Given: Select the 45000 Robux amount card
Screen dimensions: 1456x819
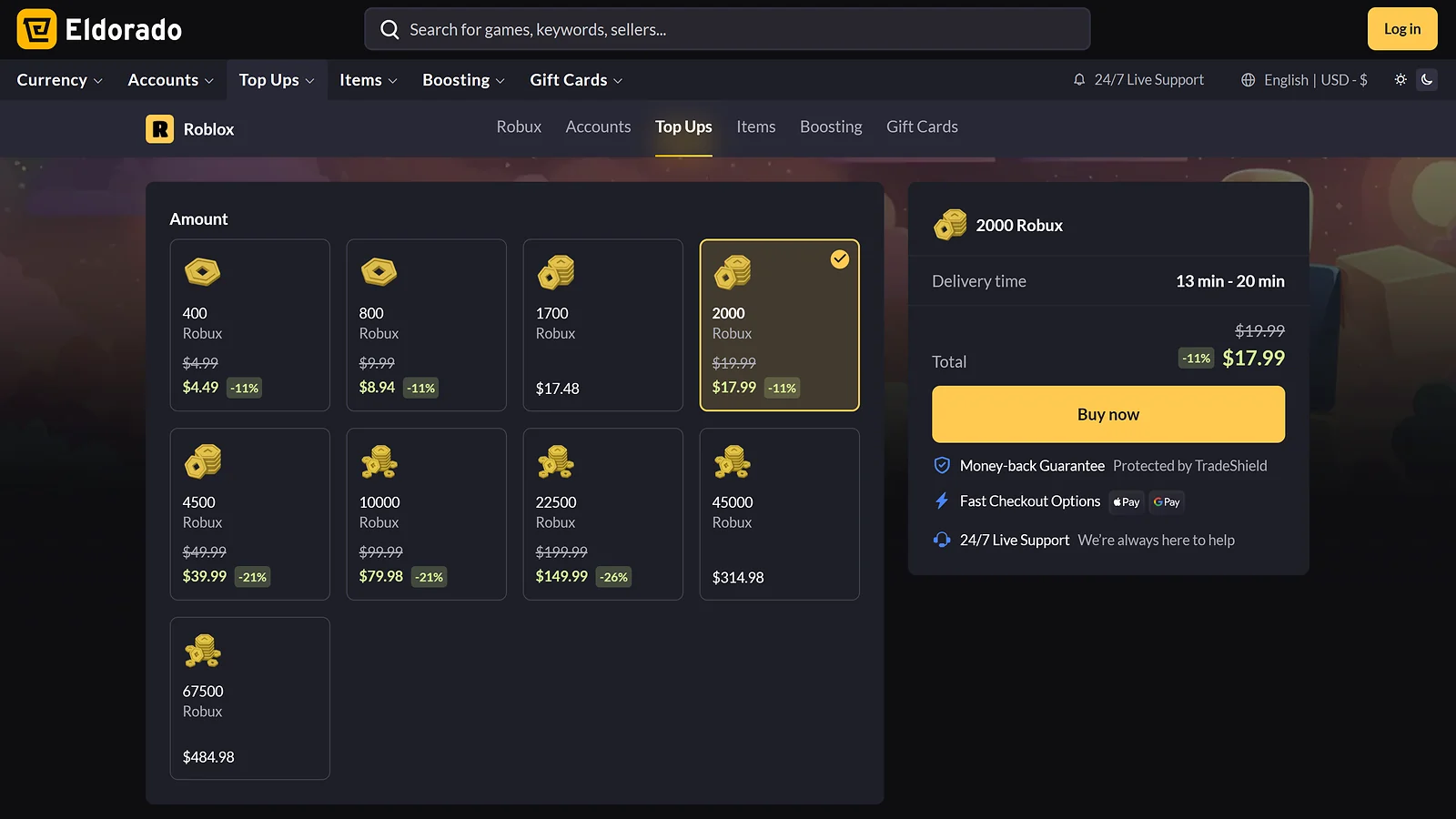Looking at the screenshot, I should click(x=780, y=514).
